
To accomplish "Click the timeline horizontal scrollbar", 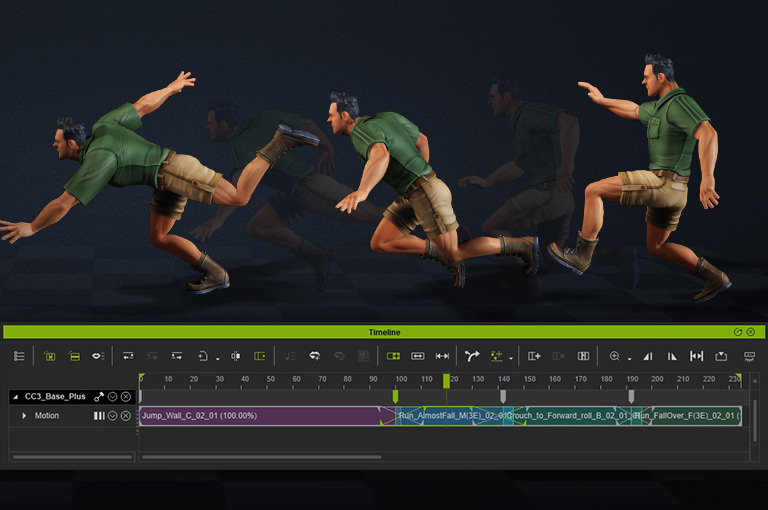I will pyautogui.click(x=262, y=457).
